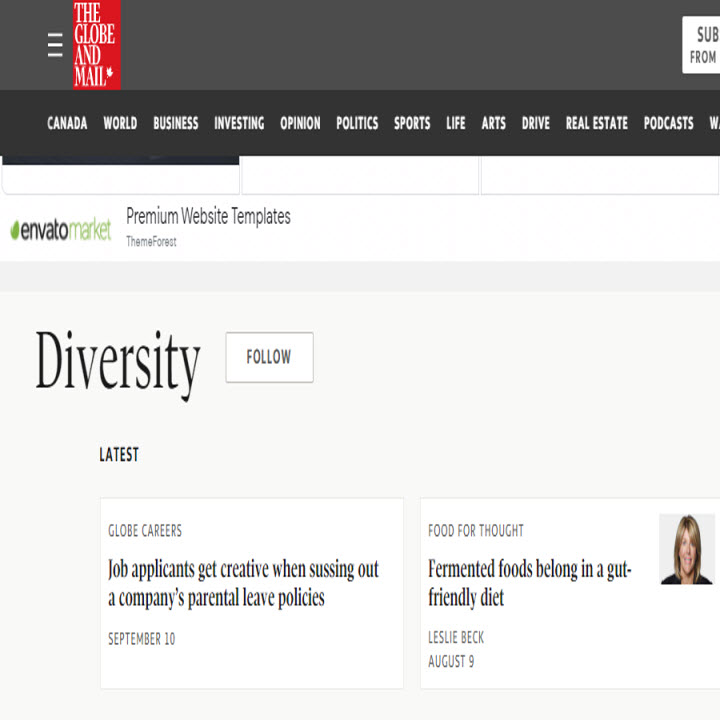
Task: Go to the Canada section
Action: pyautogui.click(x=67, y=123)
